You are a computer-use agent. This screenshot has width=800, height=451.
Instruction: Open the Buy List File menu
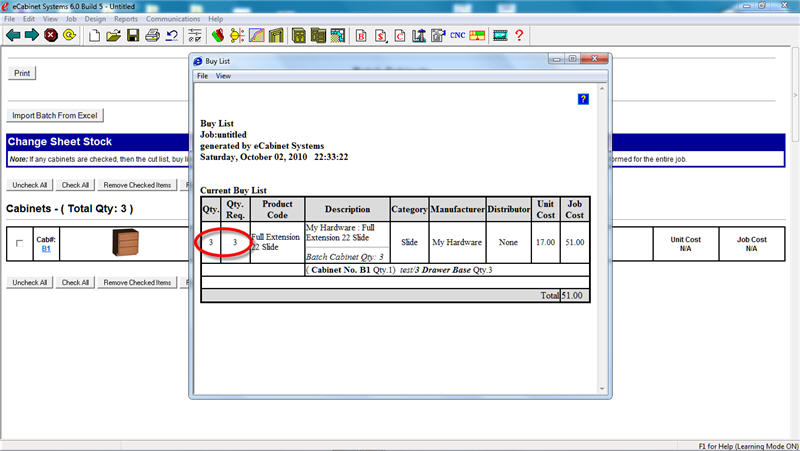coord(203,76)
